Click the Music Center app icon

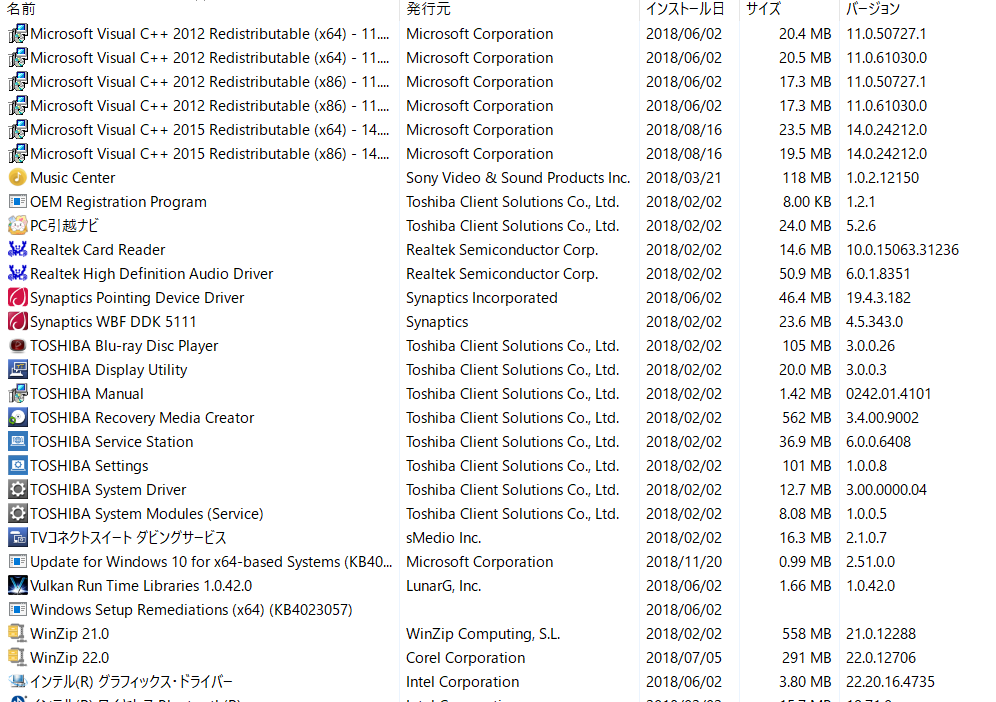17,177
